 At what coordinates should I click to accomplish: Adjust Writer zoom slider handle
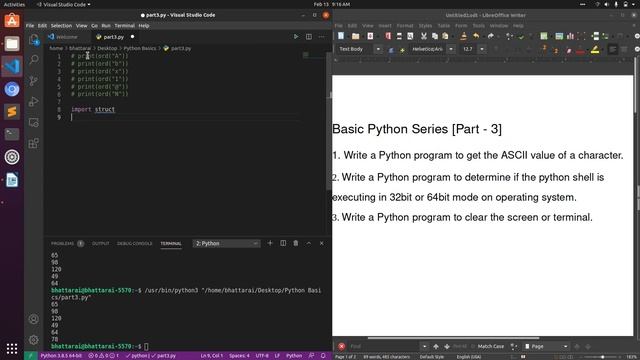(x=602, y=357)
